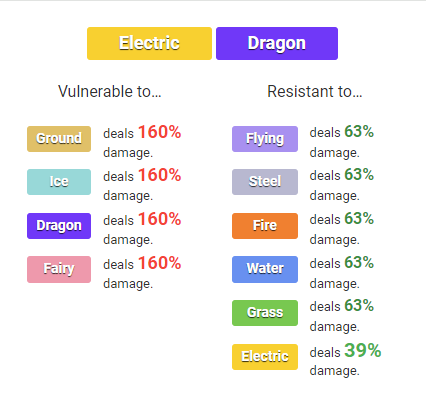Viewport: 426px width, 396px height.
Task: Click the yellow Electric type header badge
Action: (149, 43)
